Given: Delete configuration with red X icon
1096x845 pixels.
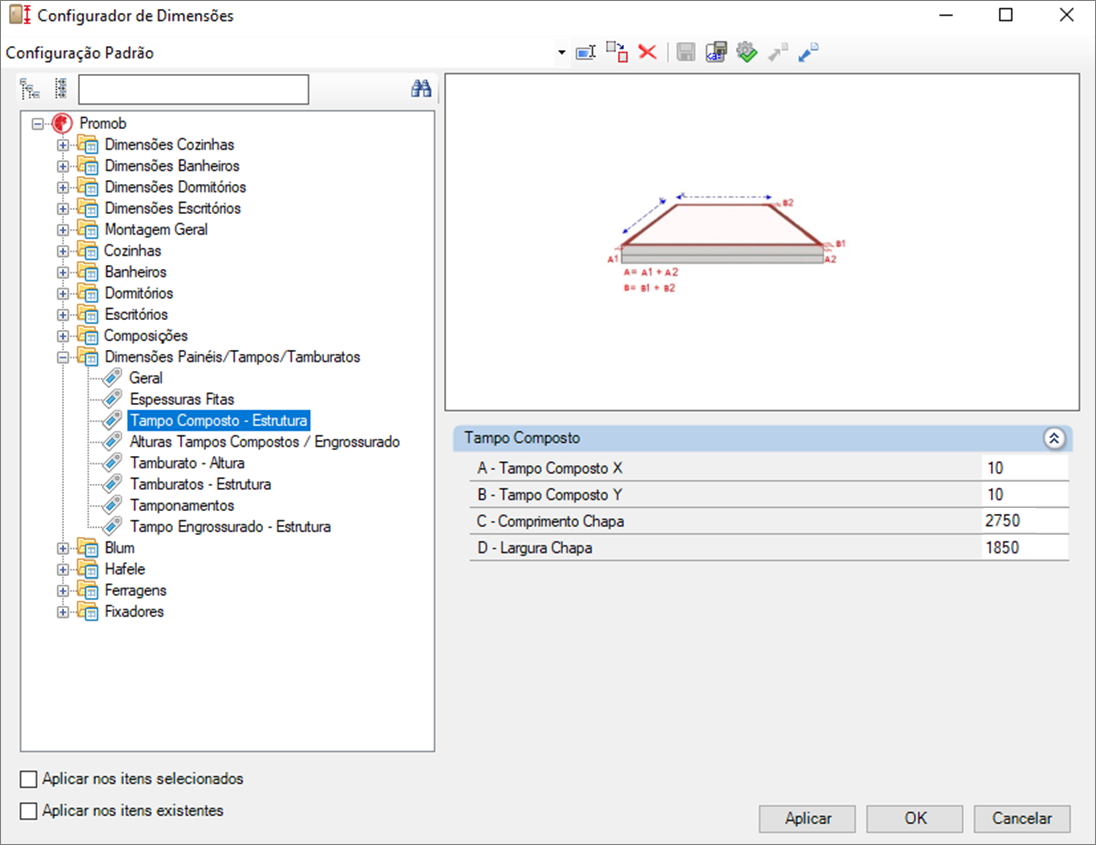Looking at the screenshot, I should click(648, 52).
